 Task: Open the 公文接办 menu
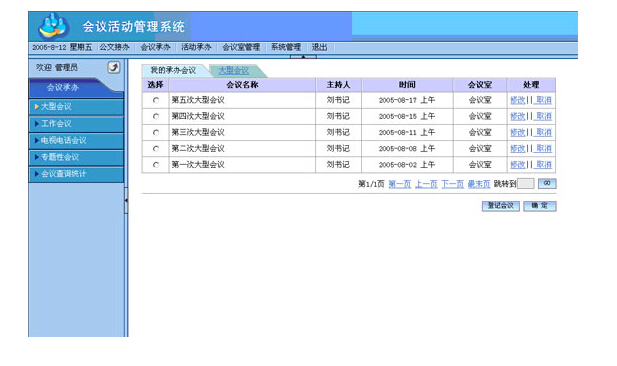(x=115, y=47)
